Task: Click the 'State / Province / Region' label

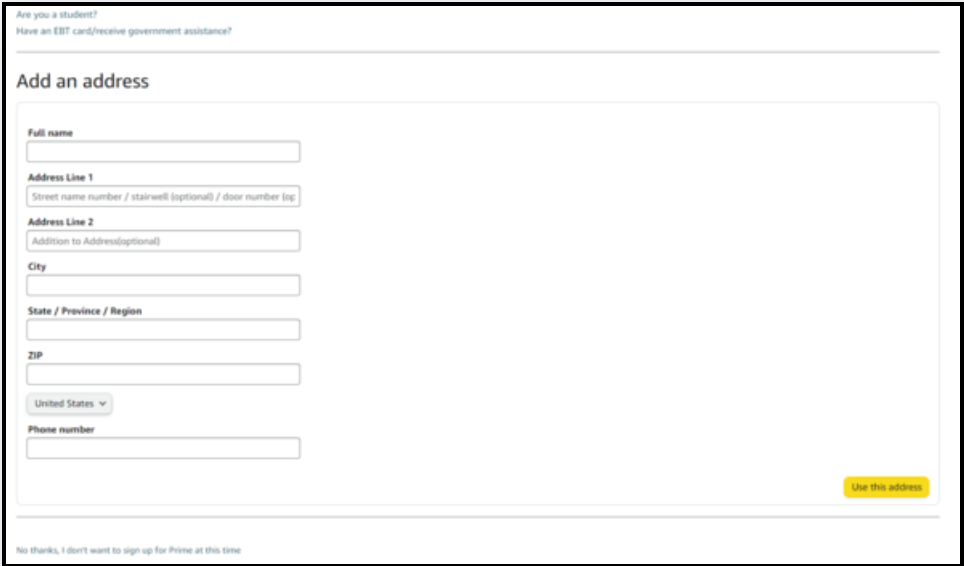Action: (x=84, y=311)
